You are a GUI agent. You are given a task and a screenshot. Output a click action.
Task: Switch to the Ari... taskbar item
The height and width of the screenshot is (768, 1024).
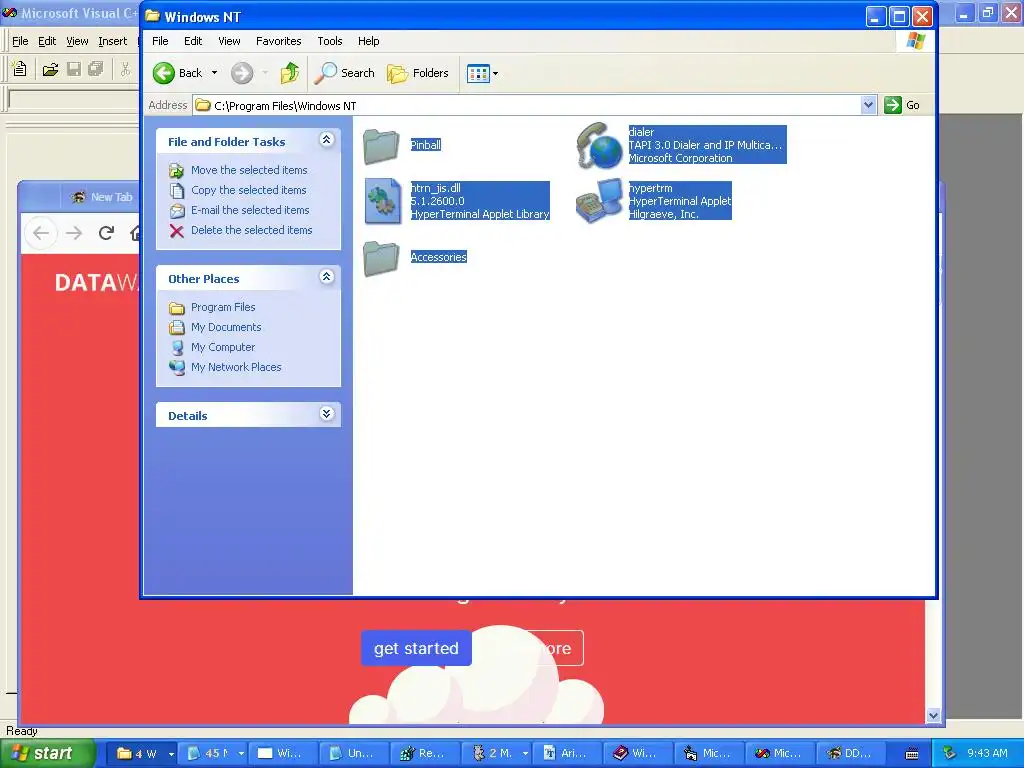(x=566, y=754)
